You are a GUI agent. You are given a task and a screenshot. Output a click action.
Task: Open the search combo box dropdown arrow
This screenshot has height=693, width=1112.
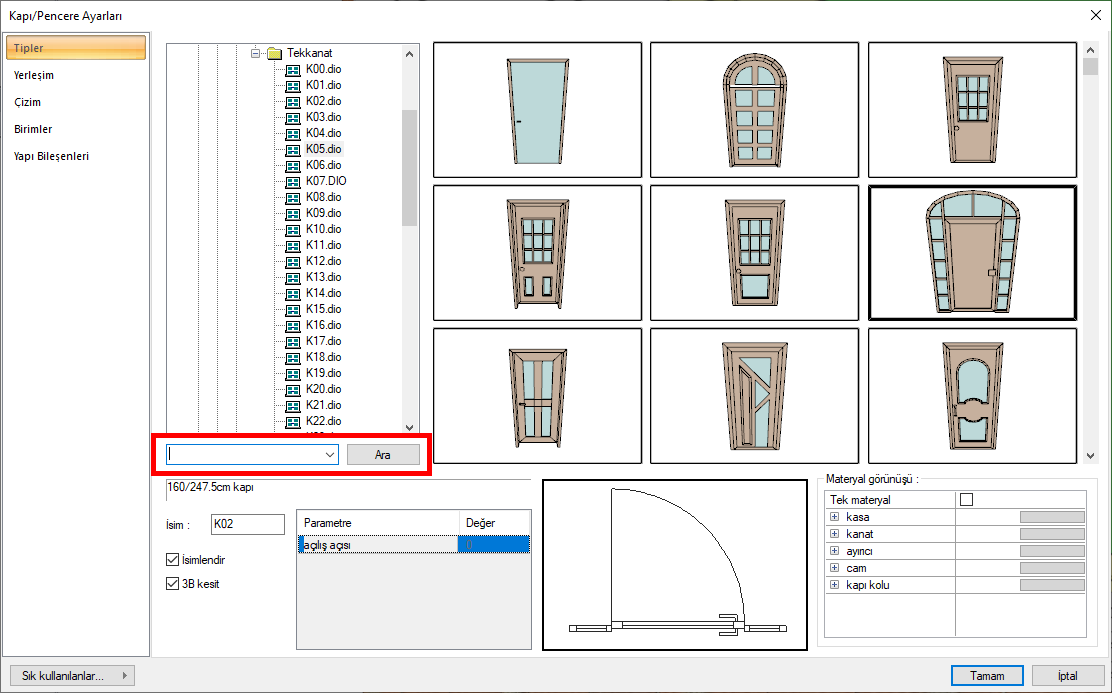click(x=330, y=454)
